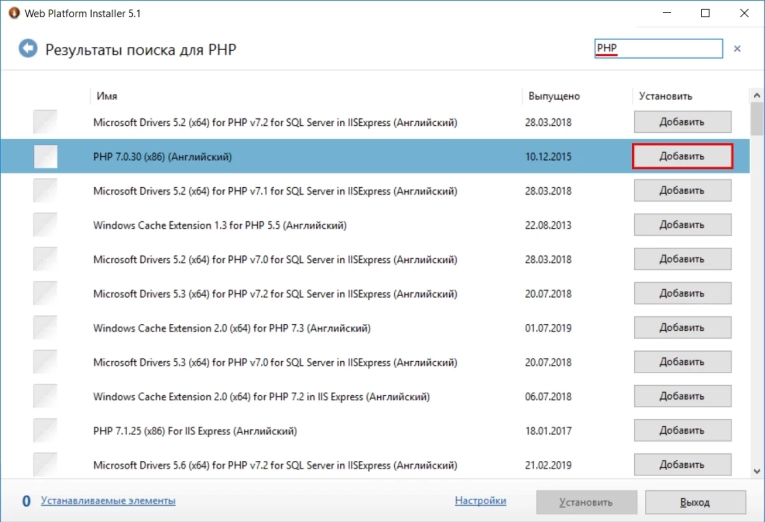Click icon of Drivers 5.6 PHP v7.2 row
Image resolution: width=765 pixels, height=522 pixels.
tap(45, 465)
